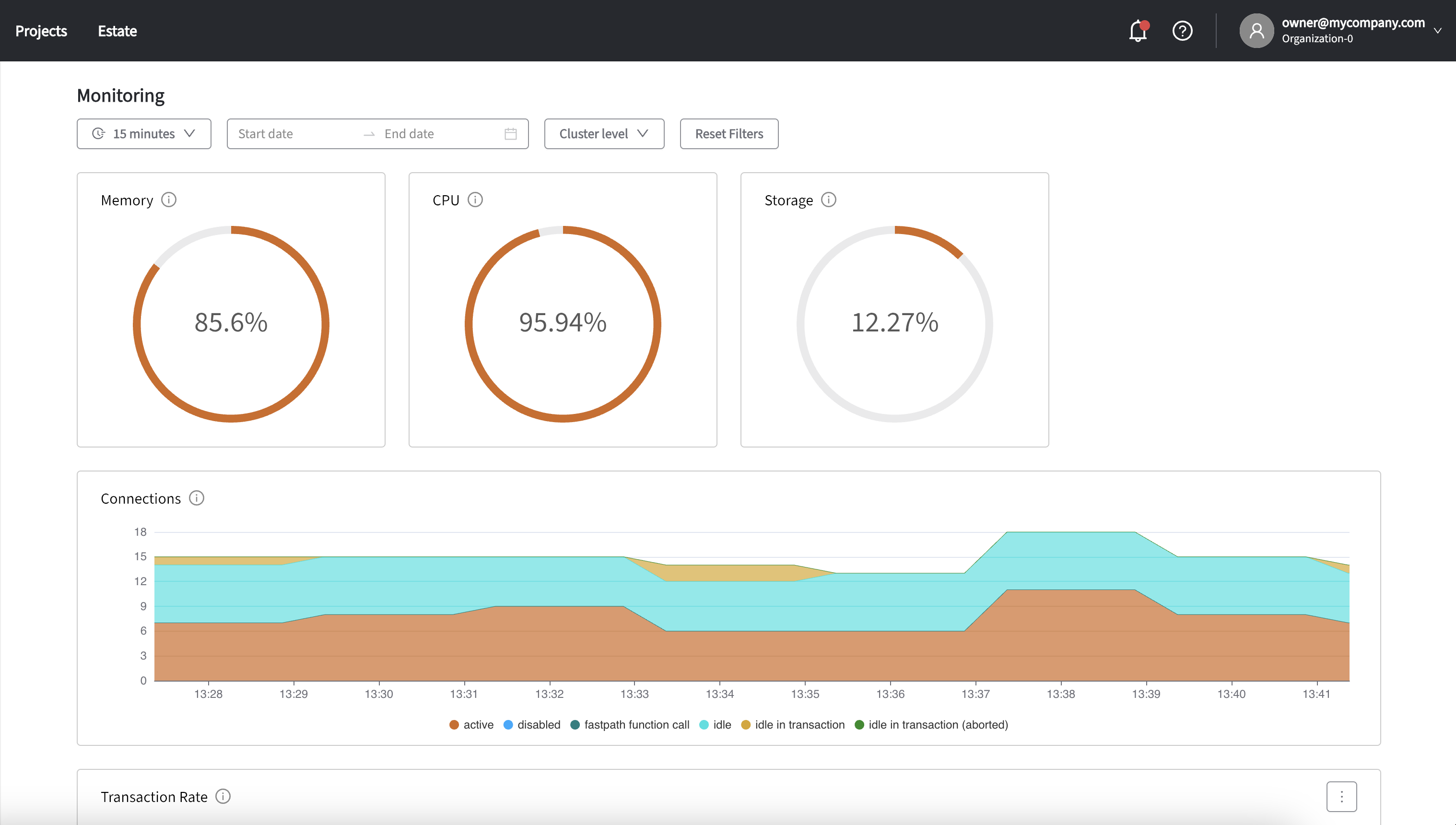Open the notifications bell
Screen dimensions: 1456x825
click(1138, 31)
